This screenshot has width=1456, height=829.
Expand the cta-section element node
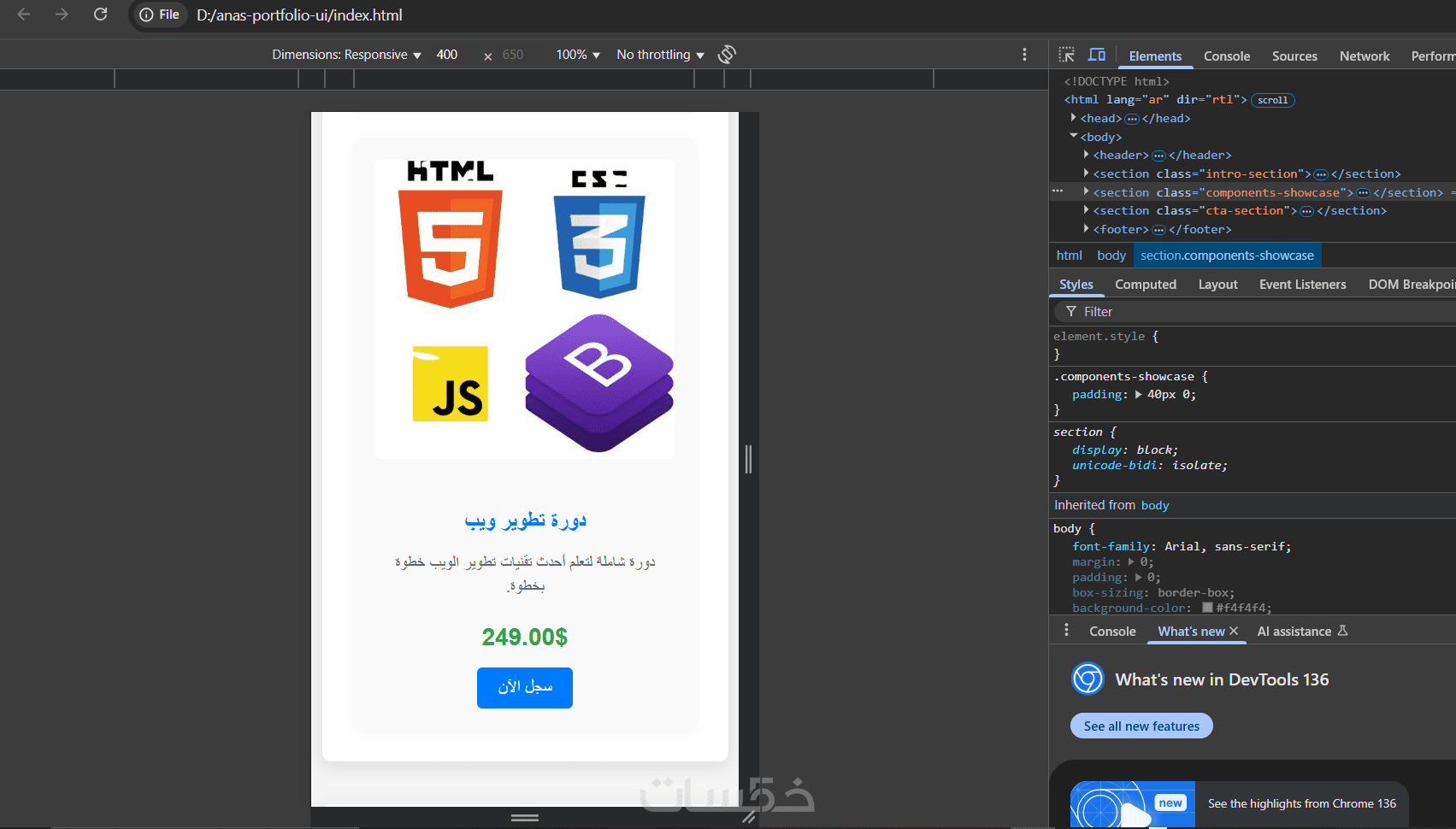pos(1086,210)
